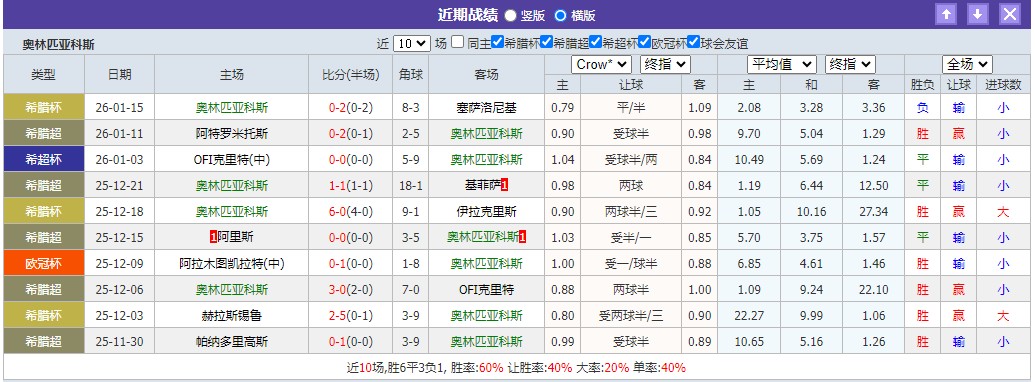This screenshot has width=1035, height=382.
Task: Click the 进球数 column header
Action: point(1003,84)
